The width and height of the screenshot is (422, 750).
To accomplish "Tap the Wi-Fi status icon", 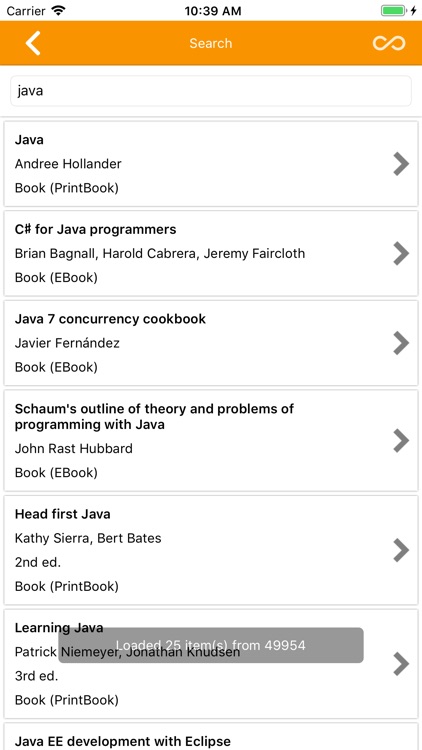I will click(x=58, y=11).
